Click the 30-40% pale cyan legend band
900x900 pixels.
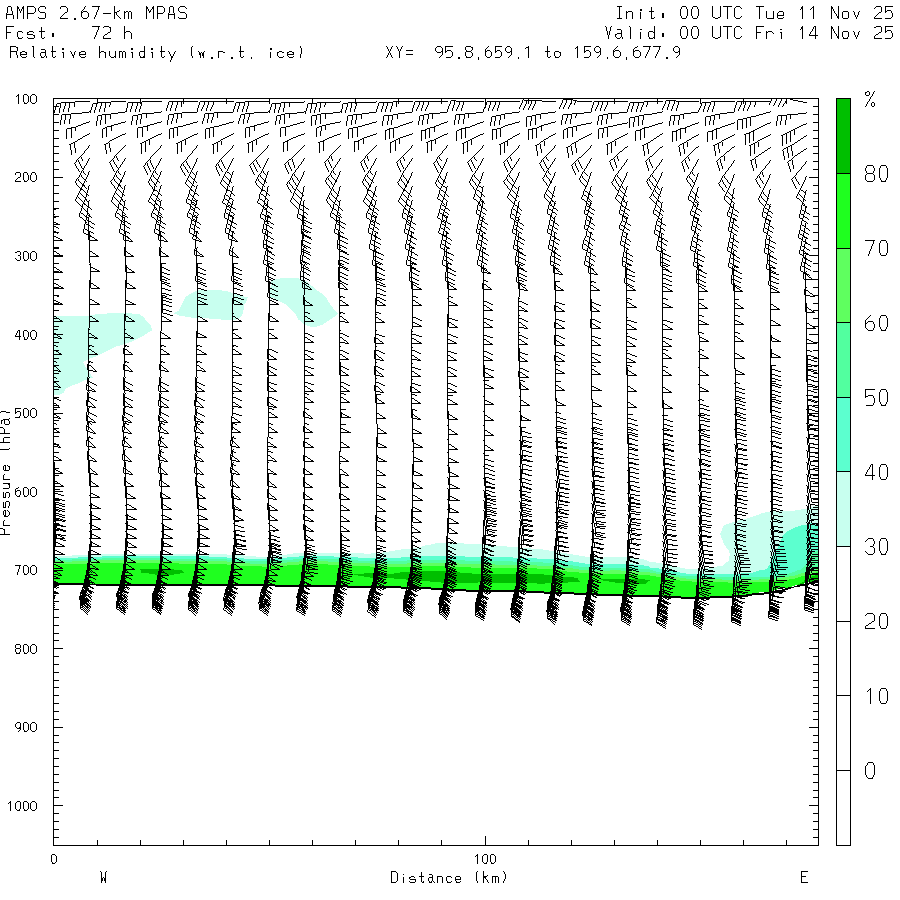pyautogui.click(x=843, y=509)
